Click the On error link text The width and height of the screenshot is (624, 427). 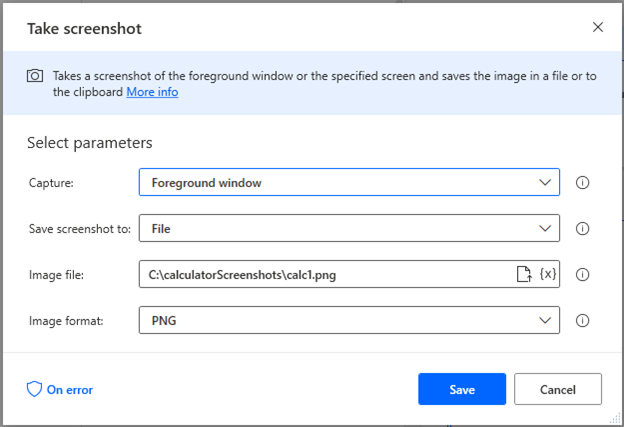70,390
